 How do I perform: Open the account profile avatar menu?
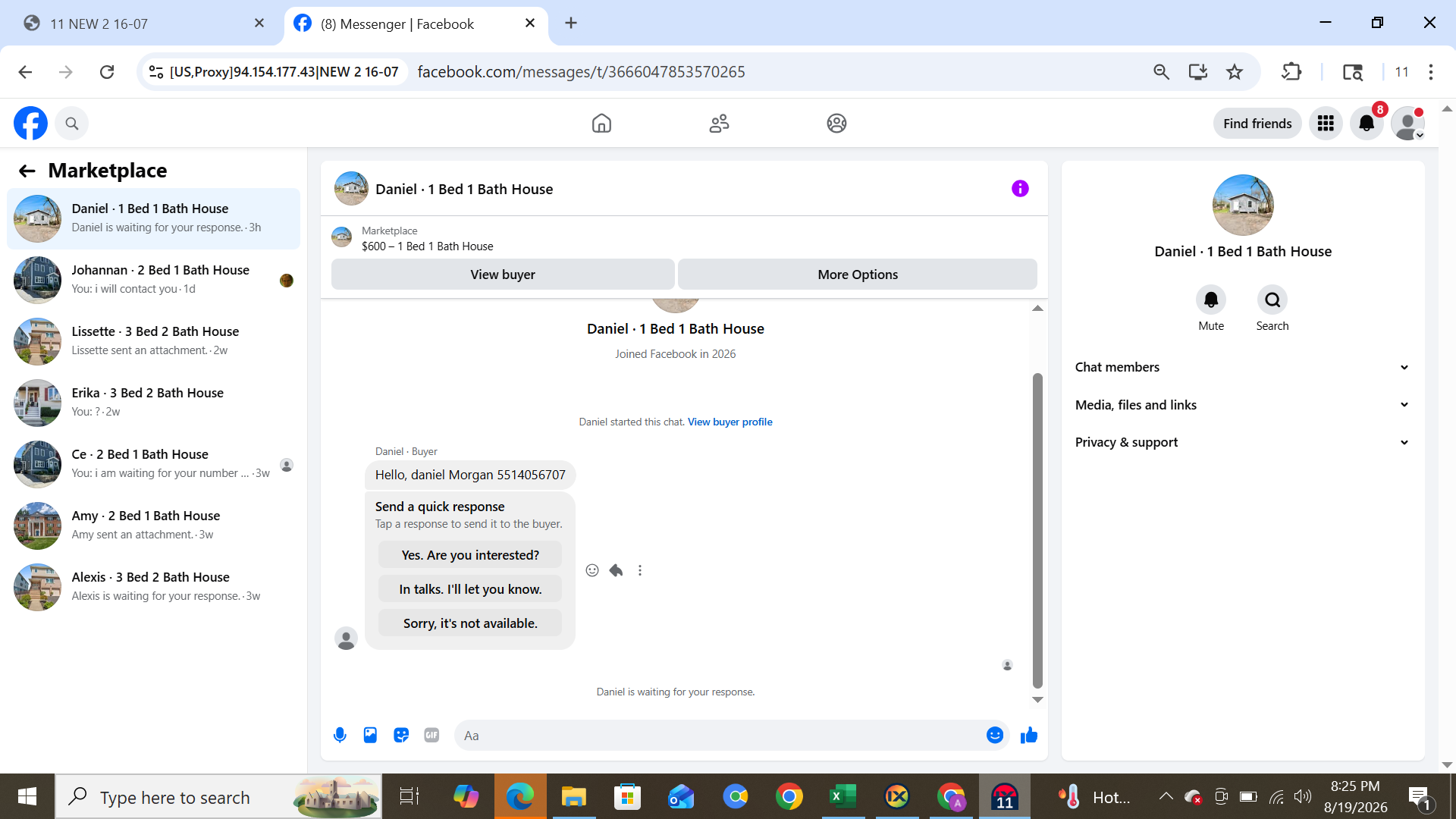1407,124
